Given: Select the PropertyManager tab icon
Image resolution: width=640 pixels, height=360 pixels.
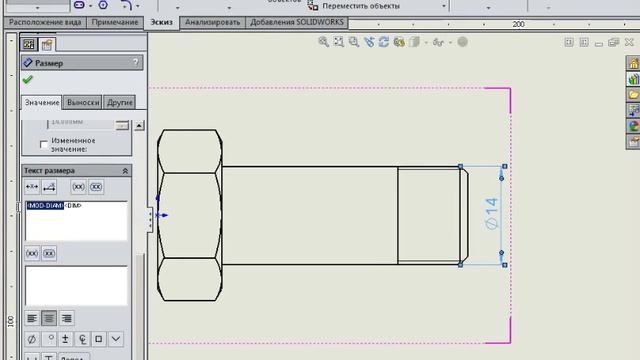Looking at the screenshot, I should pos(47,44).
